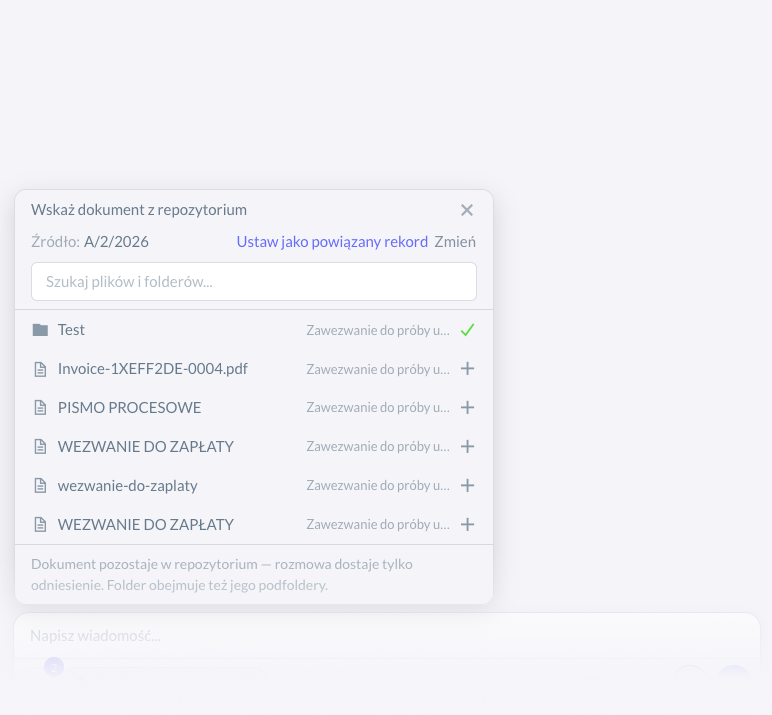Click 'Ustaw jako powiązany rekord' link

332,242
